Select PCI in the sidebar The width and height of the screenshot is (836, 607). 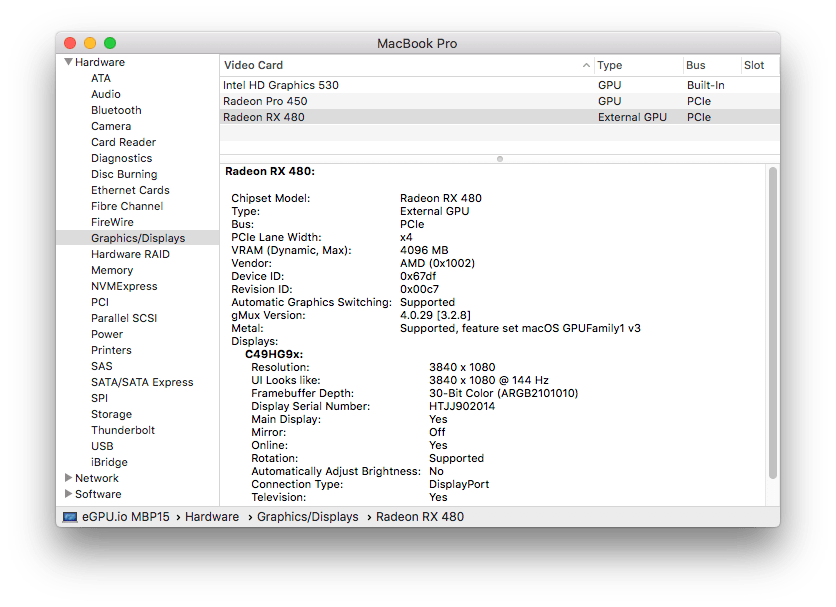pyautogui.click(x=100, y=302)
